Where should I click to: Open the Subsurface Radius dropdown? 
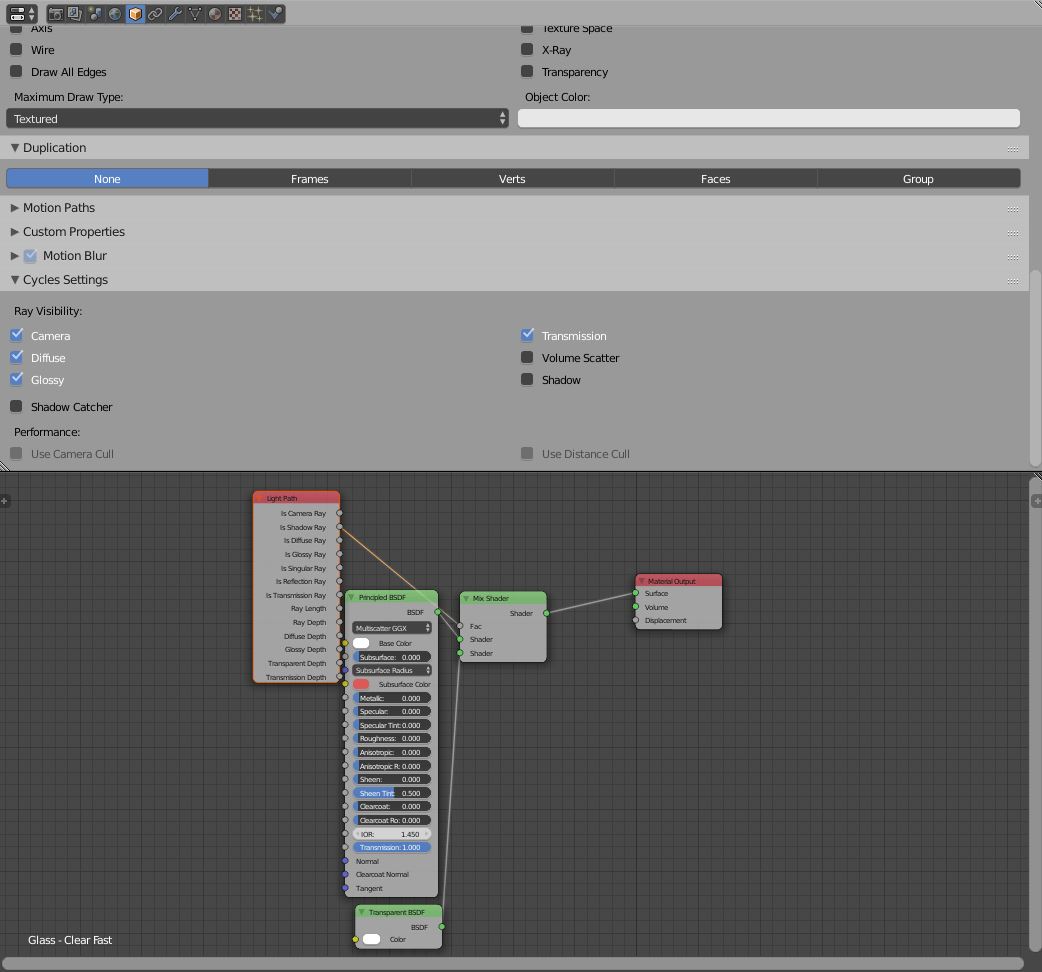(x=392, y=670)
